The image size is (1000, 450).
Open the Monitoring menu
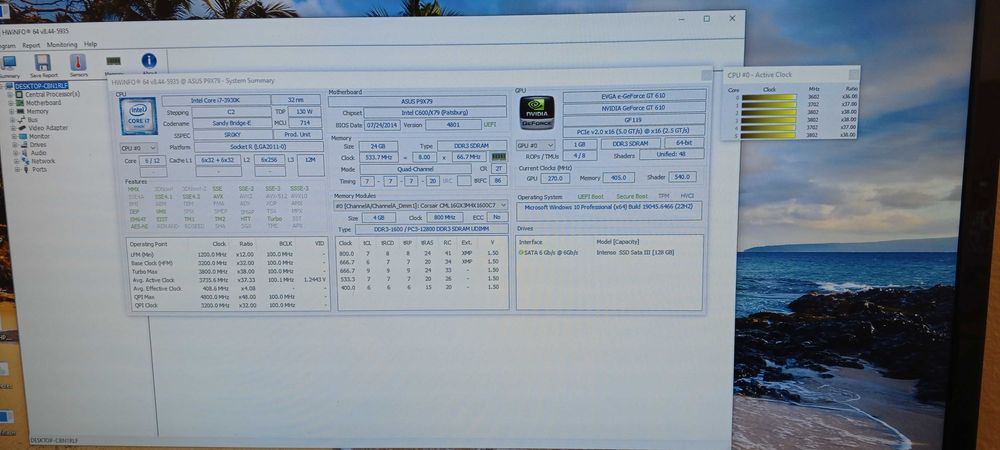pos(62,45)
